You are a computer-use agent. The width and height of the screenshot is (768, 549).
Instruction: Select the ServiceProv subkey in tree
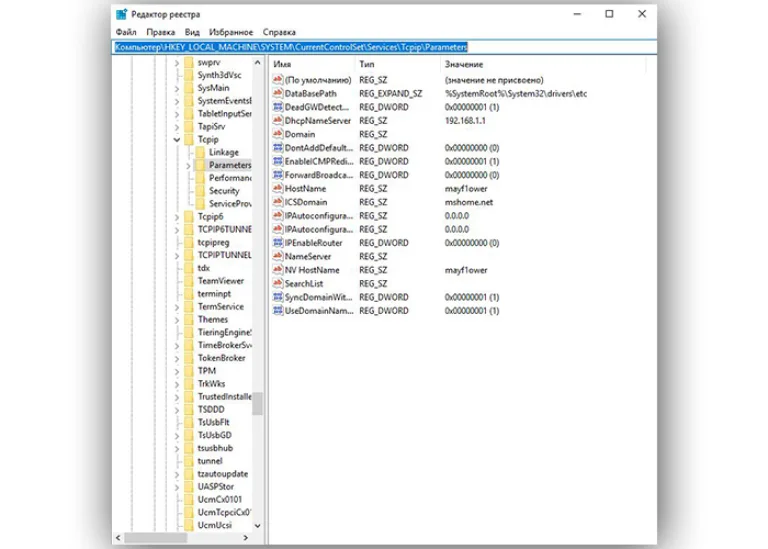tap(230, 204)
